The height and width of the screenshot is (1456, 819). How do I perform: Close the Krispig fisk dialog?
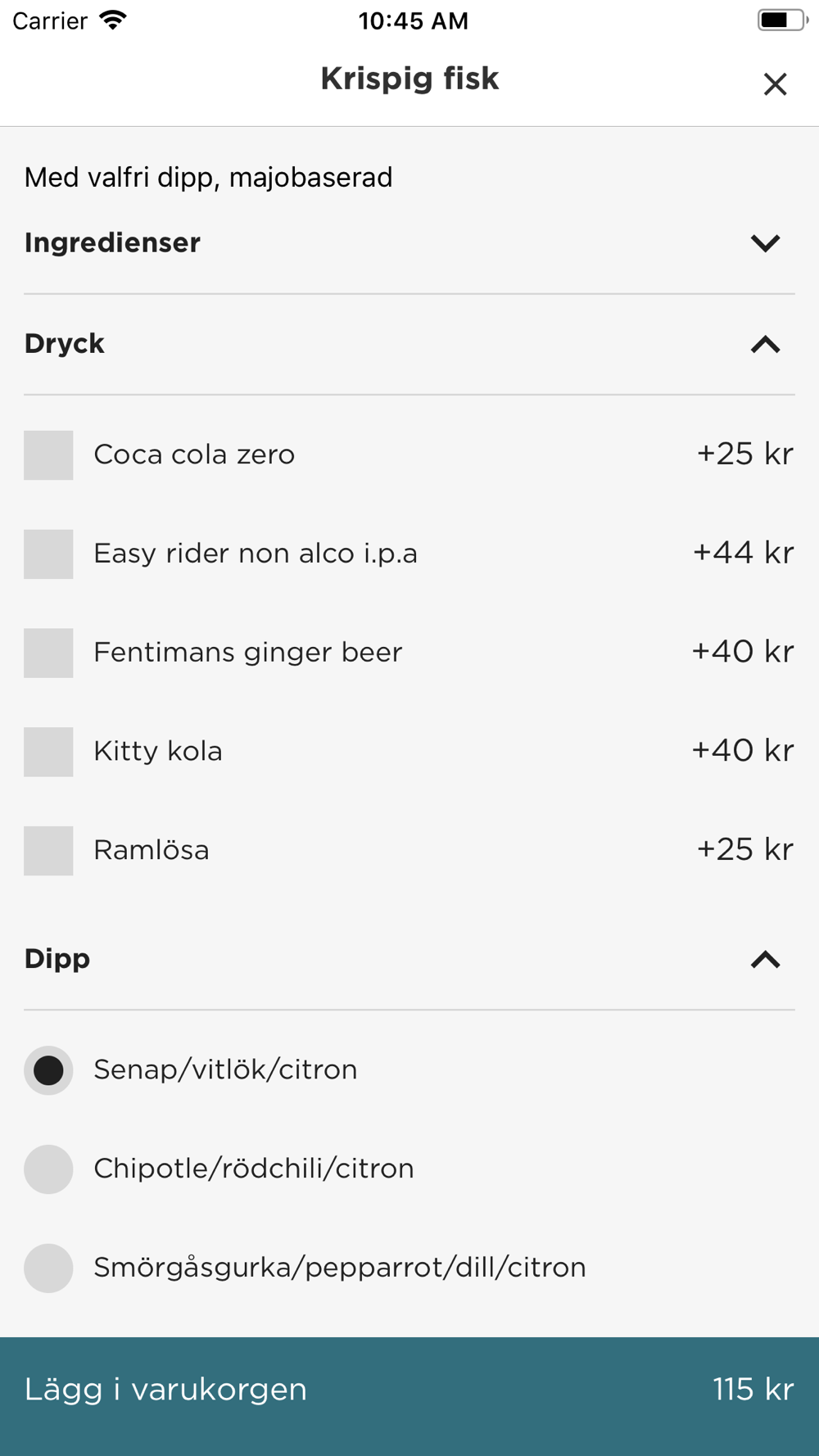pos(775,84)
